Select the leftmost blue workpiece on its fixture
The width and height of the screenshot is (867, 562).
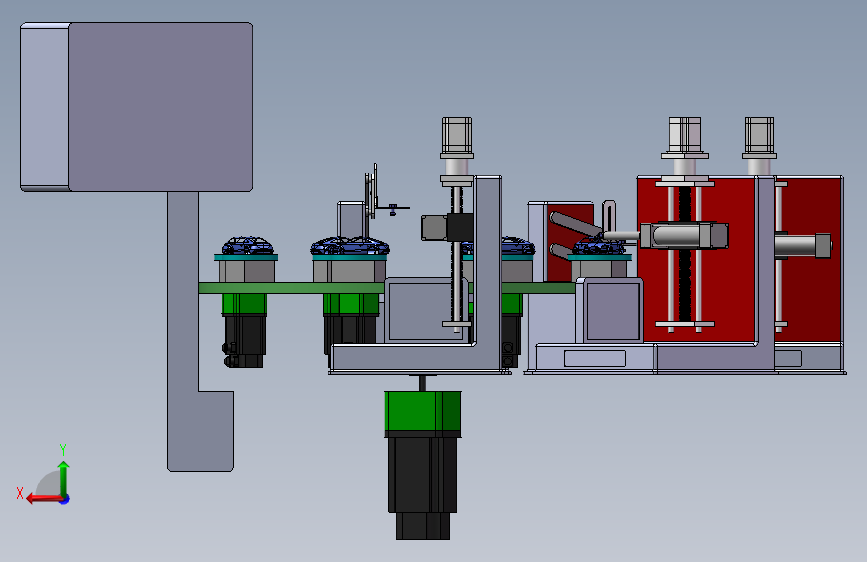click(247, 246)
